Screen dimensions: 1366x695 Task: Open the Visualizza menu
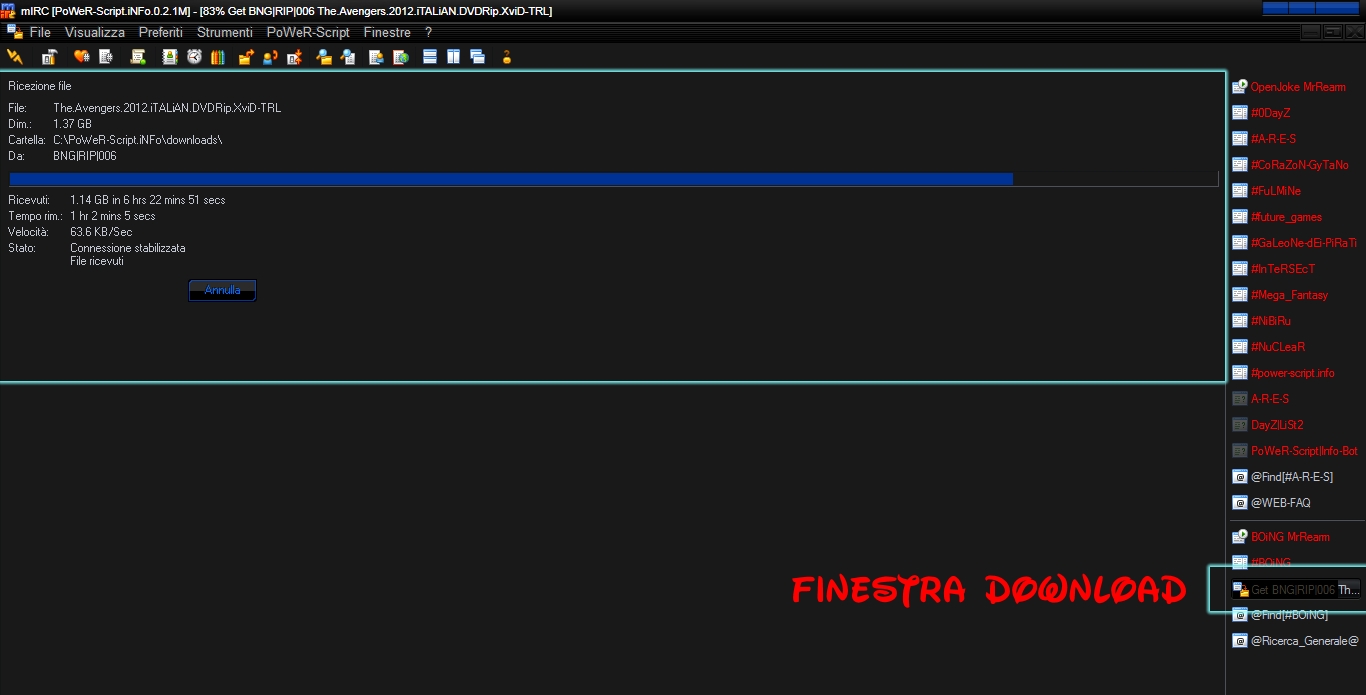click(95, 32)
